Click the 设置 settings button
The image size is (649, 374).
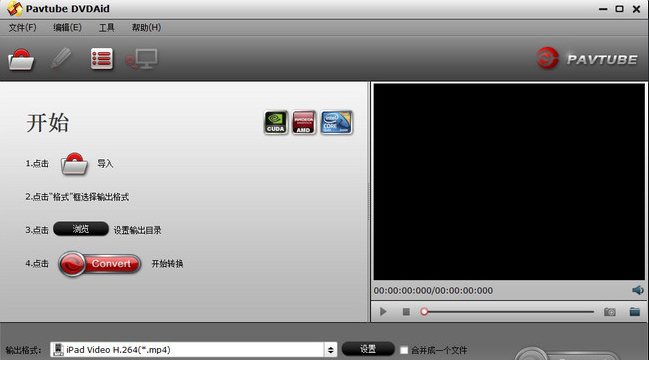click(368, 349)
